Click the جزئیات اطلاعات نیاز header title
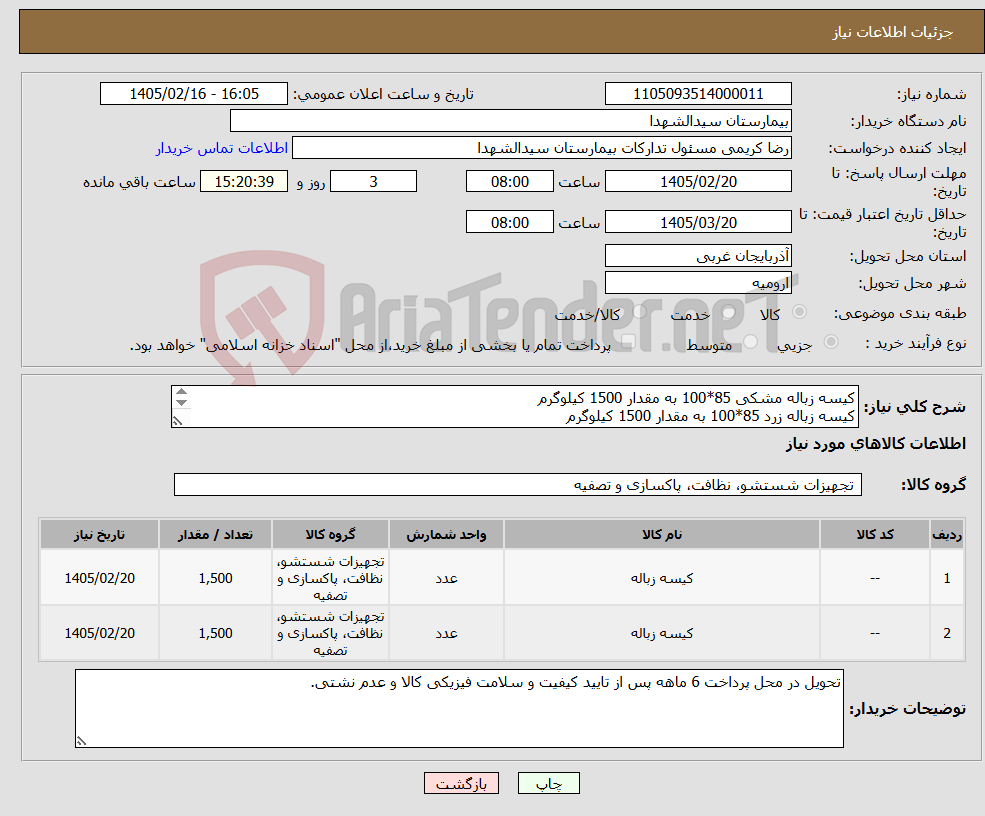 coord(893,32)
